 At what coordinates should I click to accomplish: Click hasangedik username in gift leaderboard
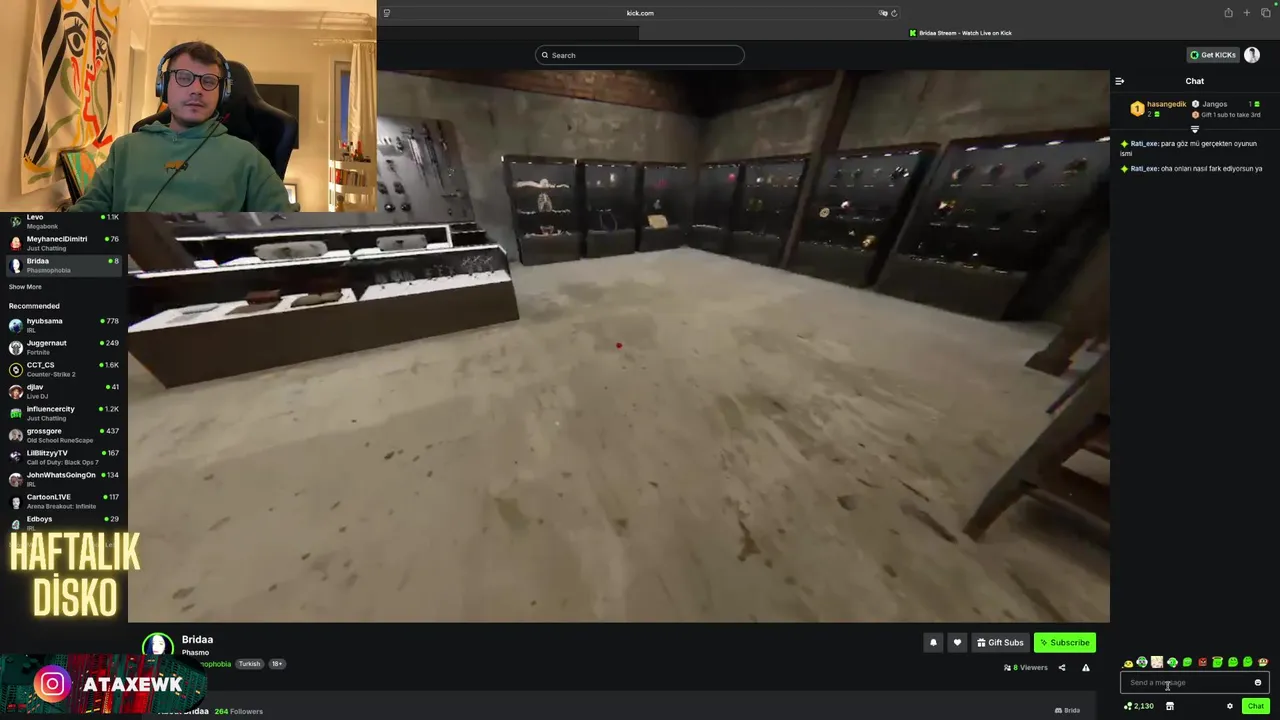(x=1166, y=104)
